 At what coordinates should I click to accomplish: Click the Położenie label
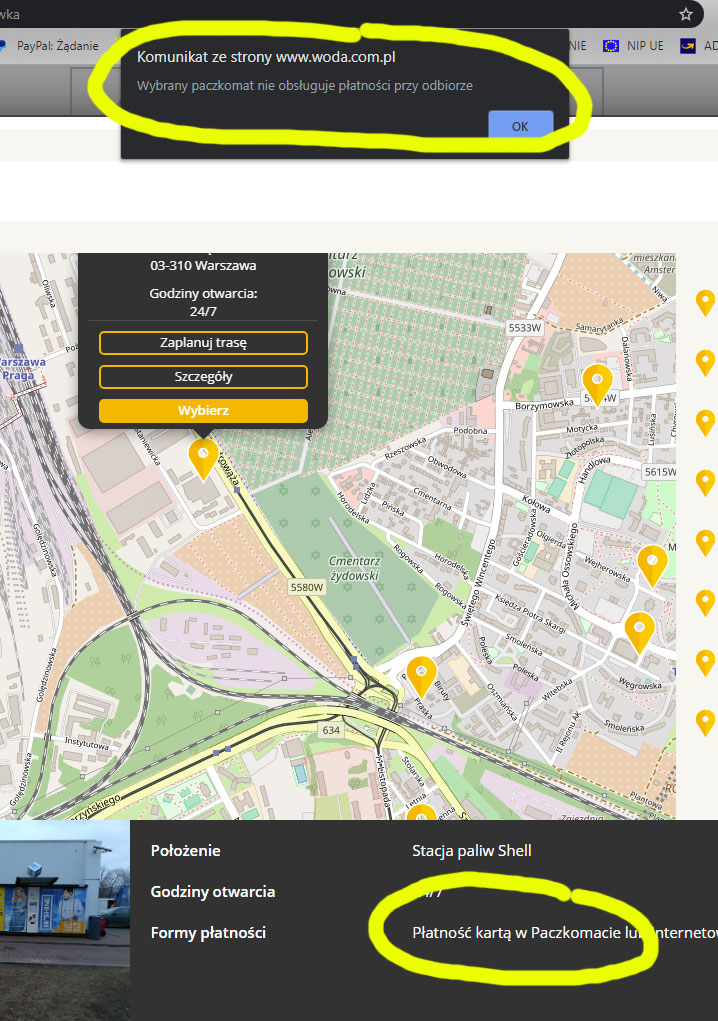tap(186, 850)
